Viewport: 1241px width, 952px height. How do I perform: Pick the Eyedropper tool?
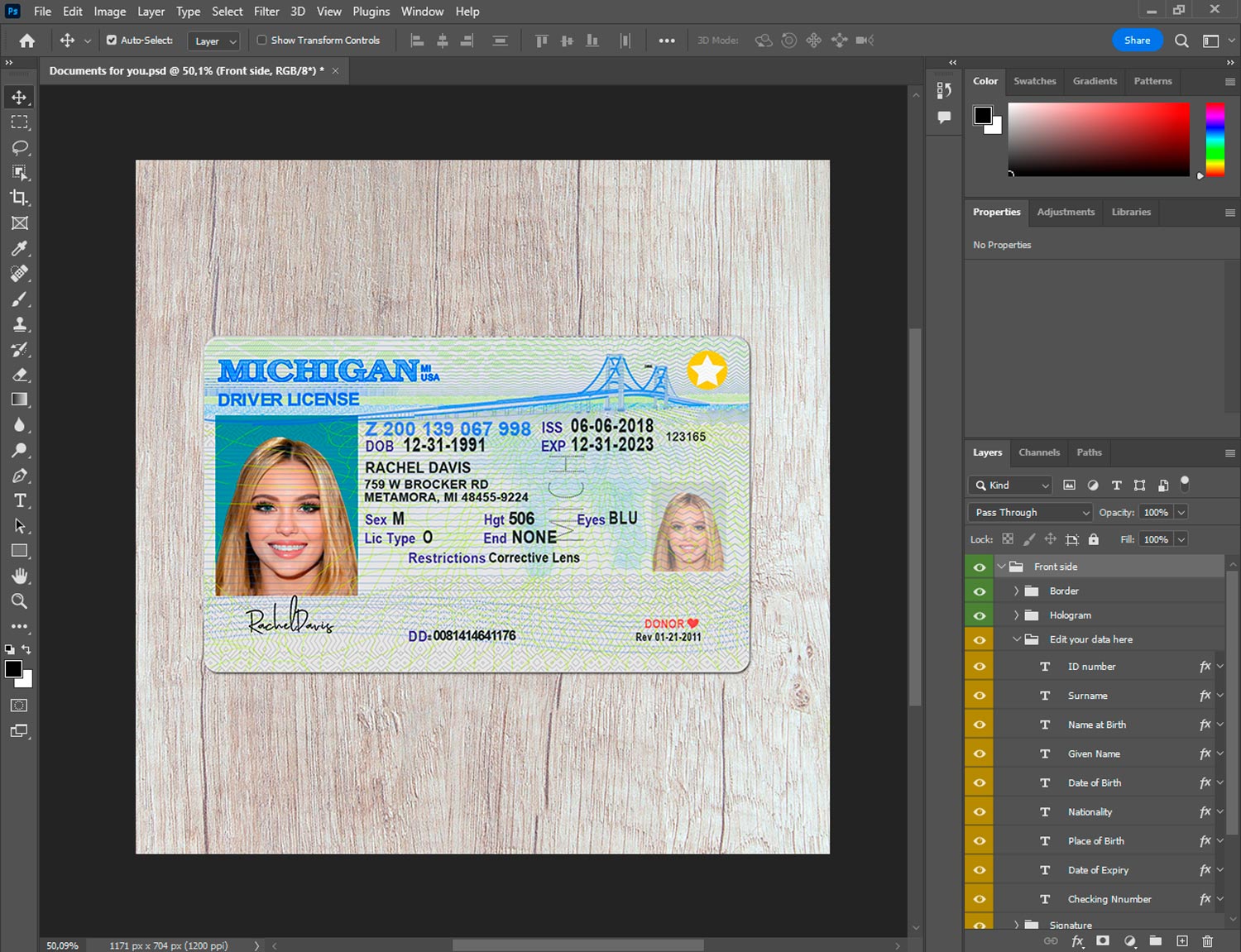coord(19,248)
